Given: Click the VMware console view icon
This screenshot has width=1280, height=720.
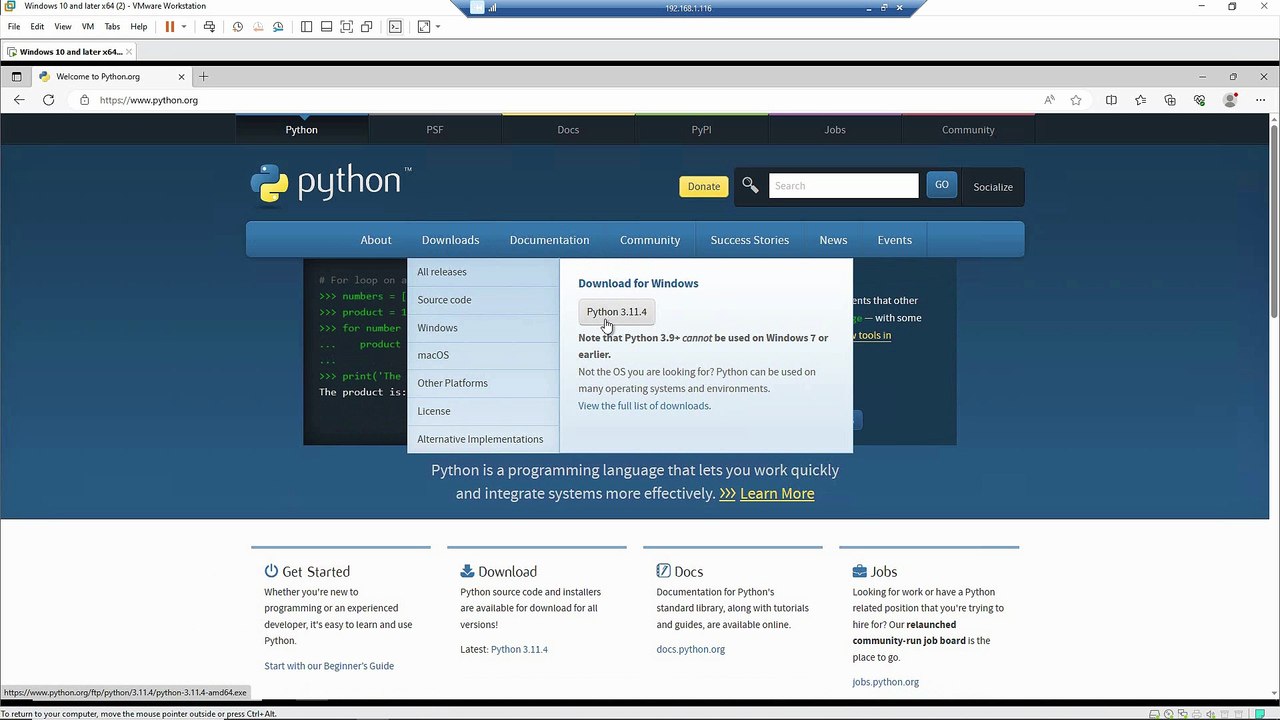Looking at the screenshot, I should pyautogui.click(x=395, y=27).
